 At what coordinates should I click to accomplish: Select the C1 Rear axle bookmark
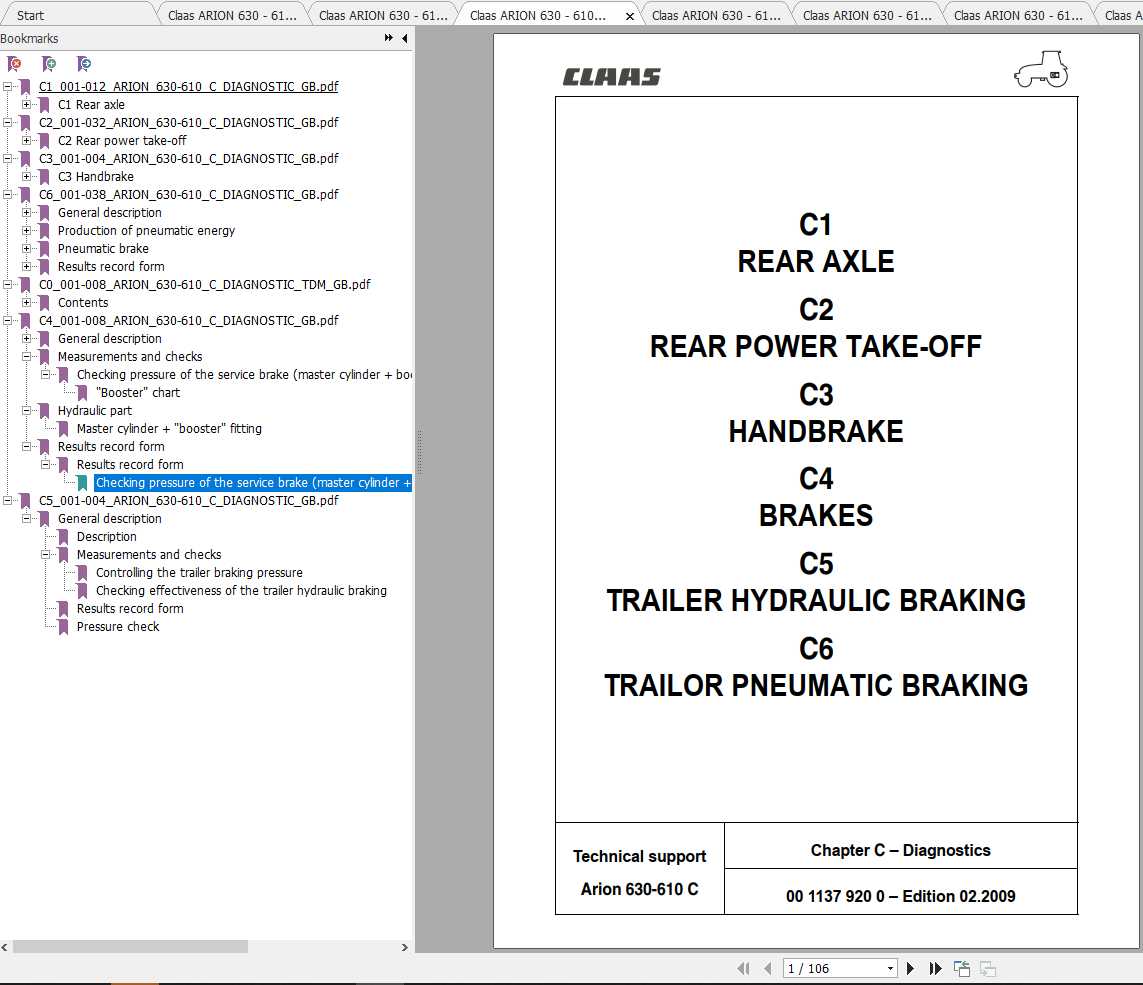click(x=91, y=104)
